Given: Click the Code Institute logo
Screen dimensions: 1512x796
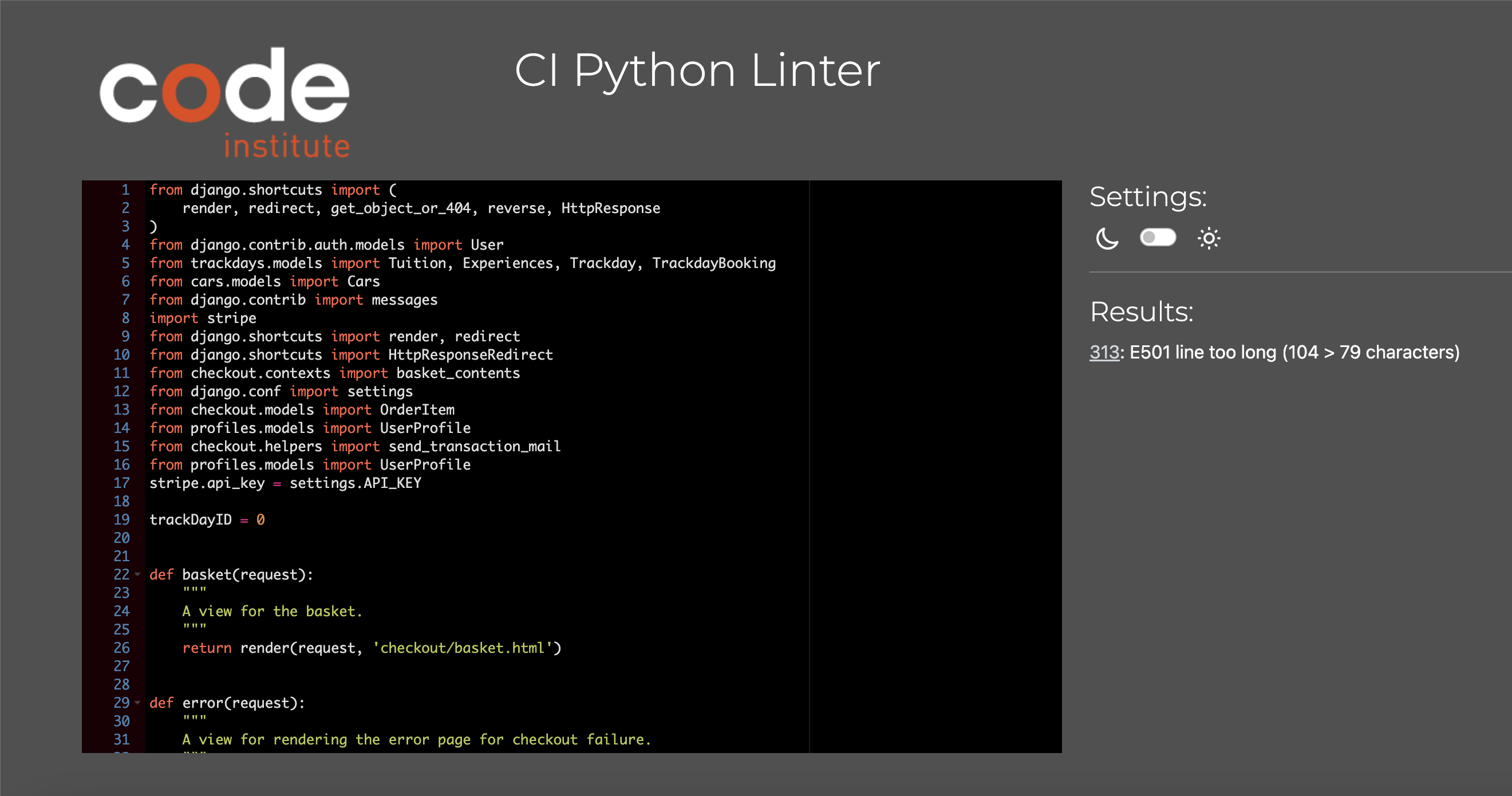Looking at the screenshot, I should [x=225, y=103].
